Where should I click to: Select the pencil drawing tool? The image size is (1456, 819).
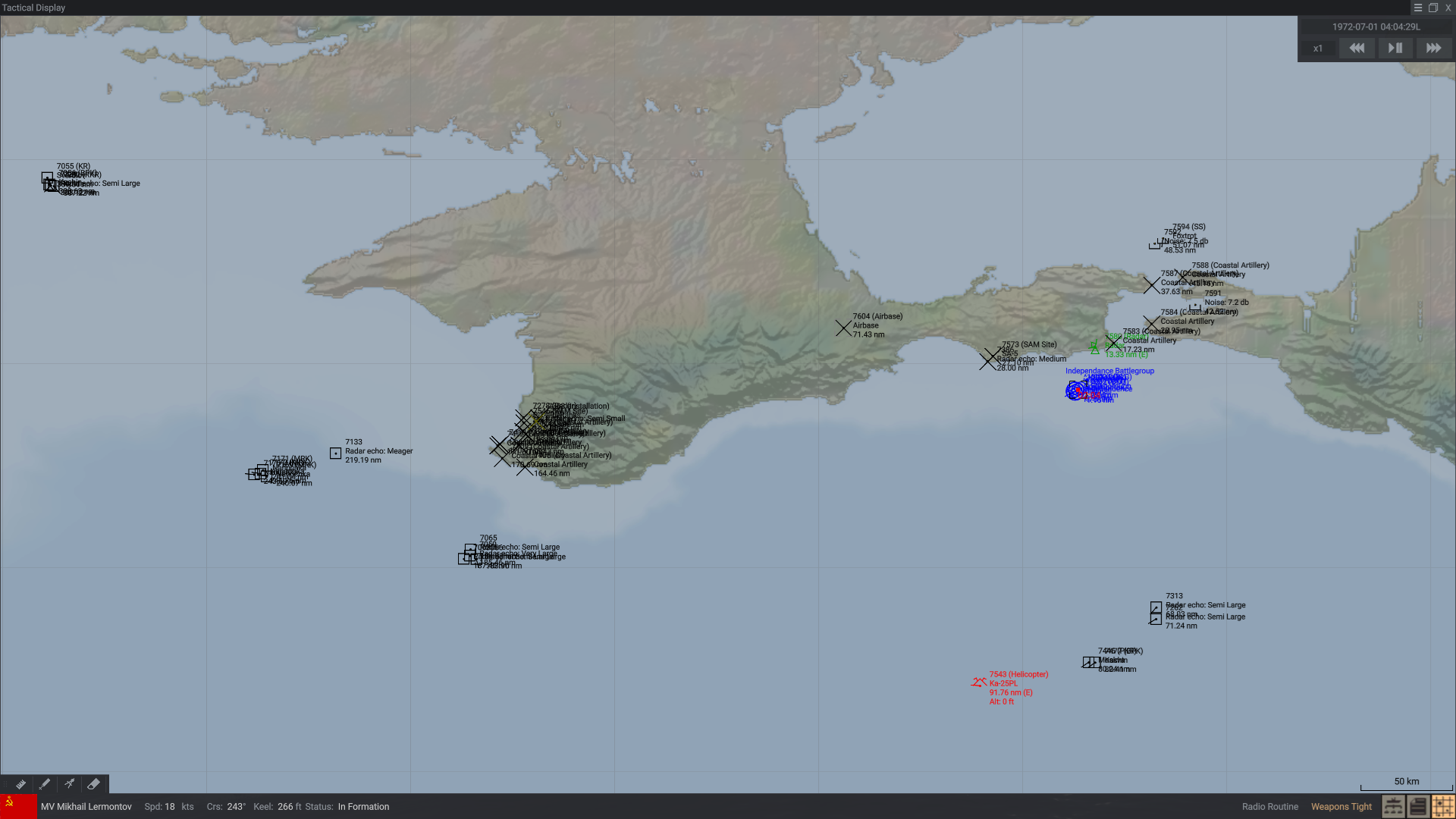(45, 784)
